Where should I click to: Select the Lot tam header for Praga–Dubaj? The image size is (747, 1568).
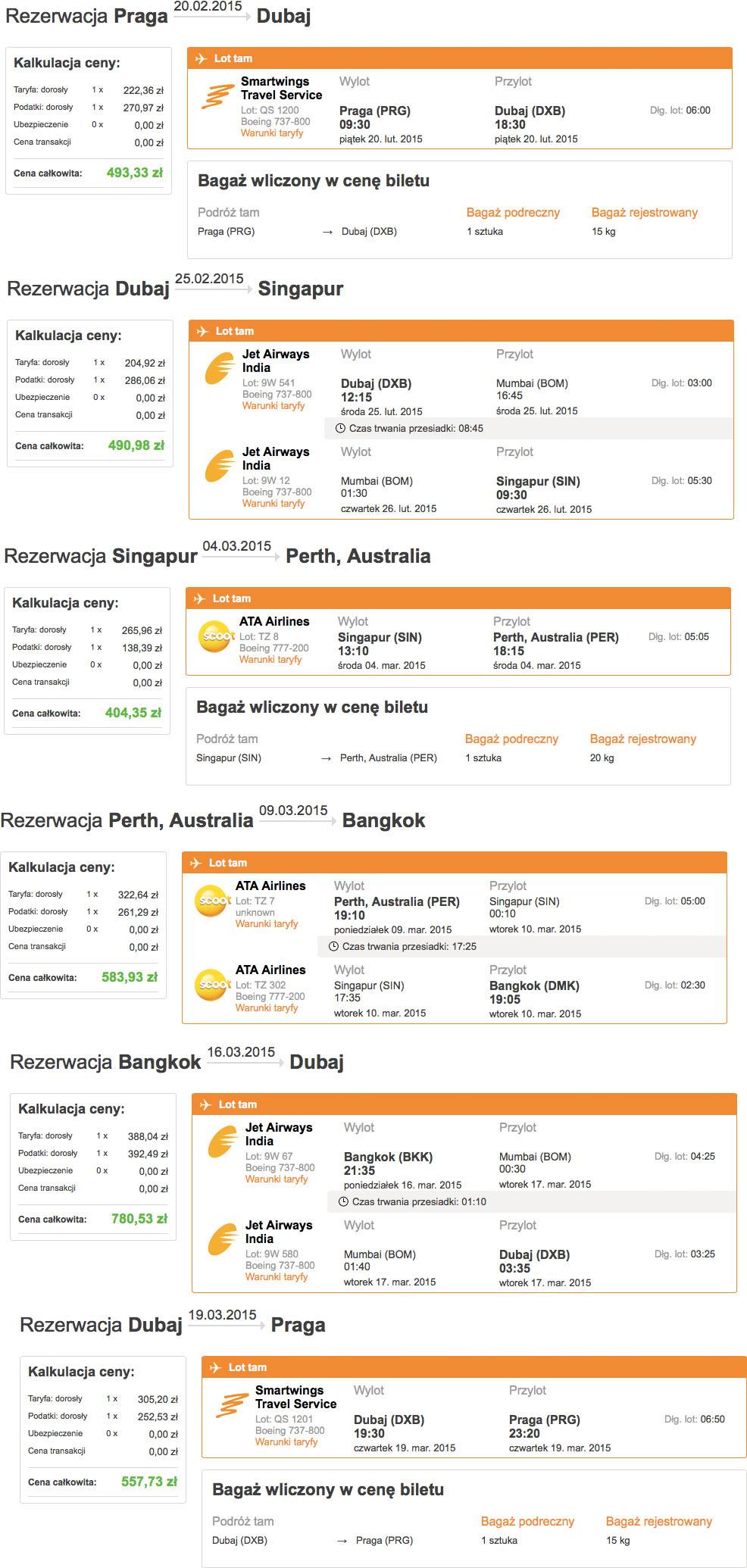460,58
